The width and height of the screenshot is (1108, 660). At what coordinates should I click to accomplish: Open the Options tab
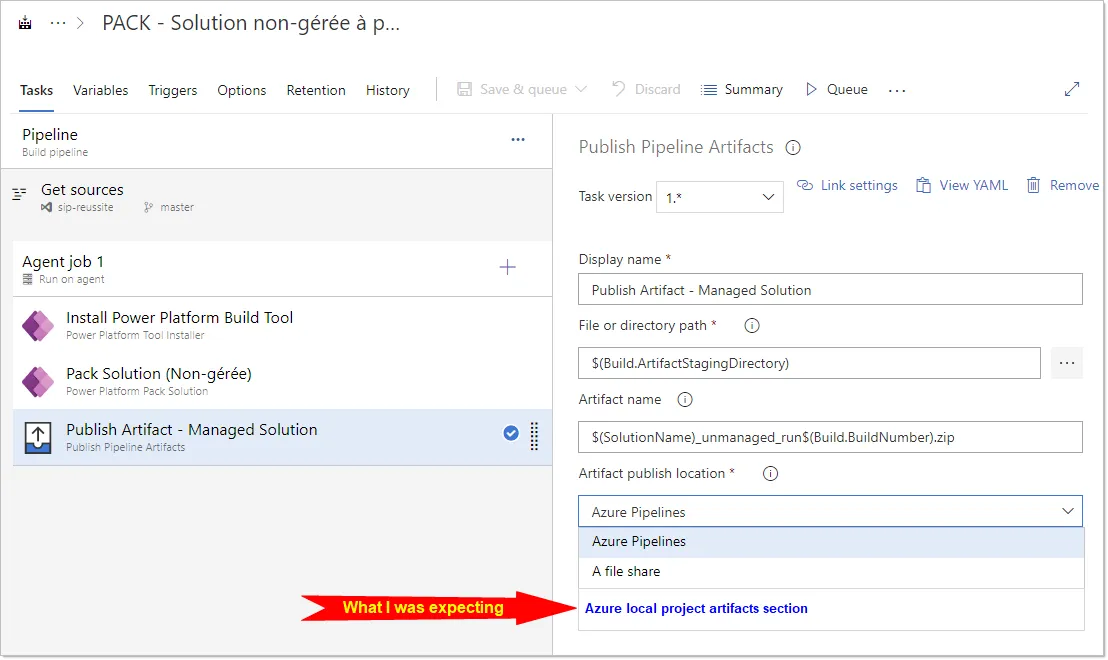point(242,90)
